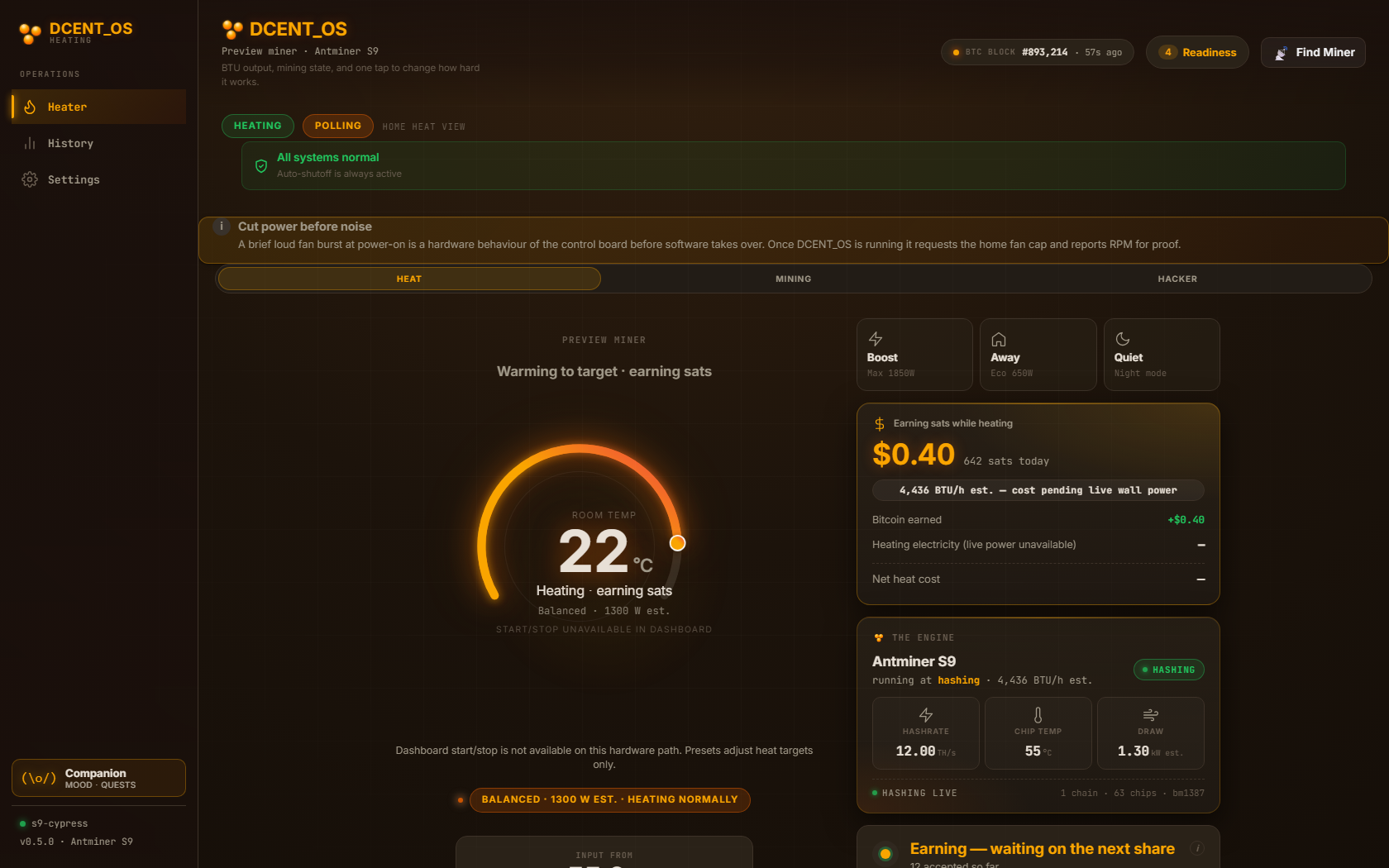The height and width of the screenshot is (868, 1389).
Task: Click the BTC block orange dot indicator
Action: point(956,52)
